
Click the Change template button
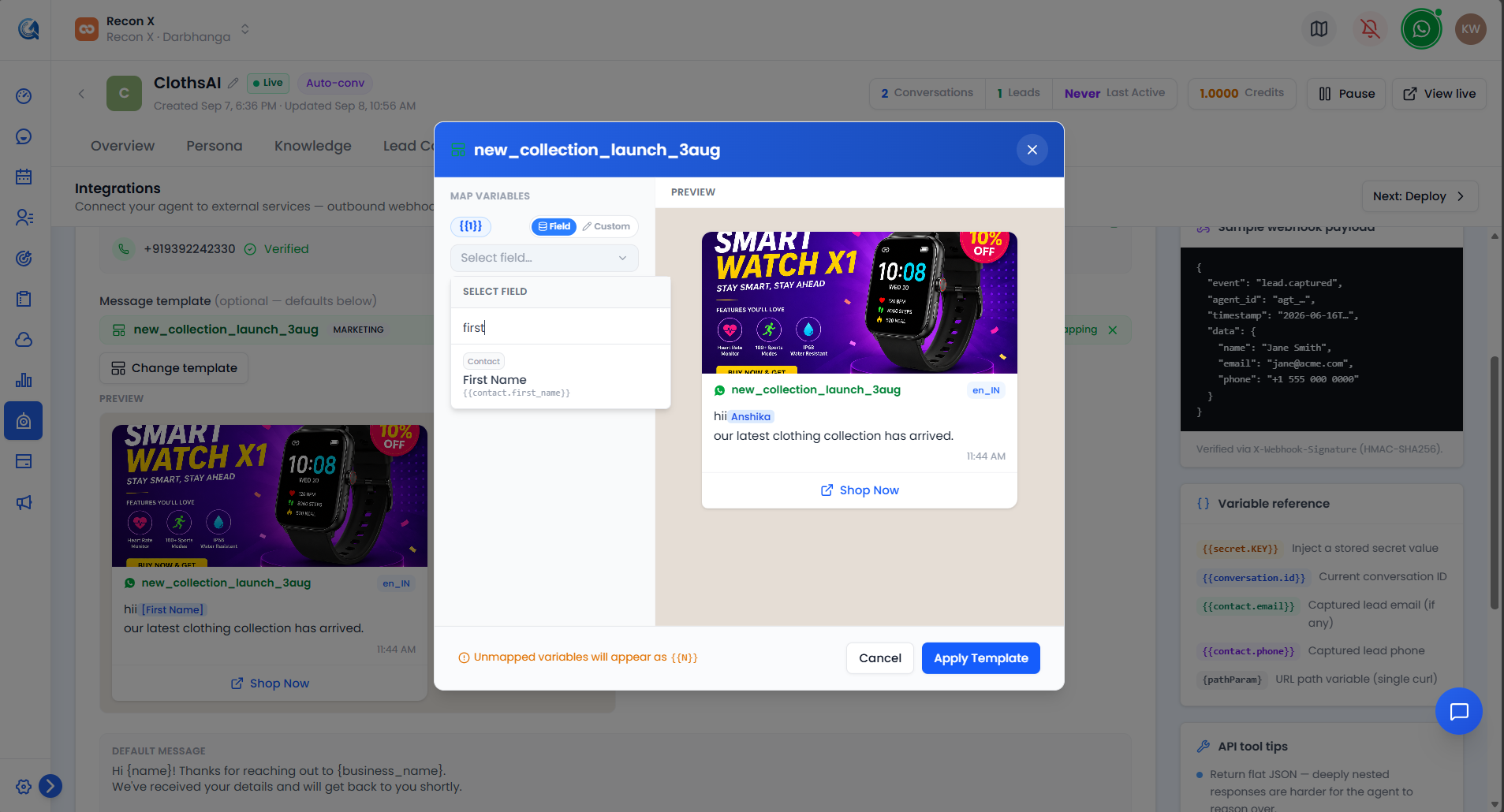coord(174,368)
